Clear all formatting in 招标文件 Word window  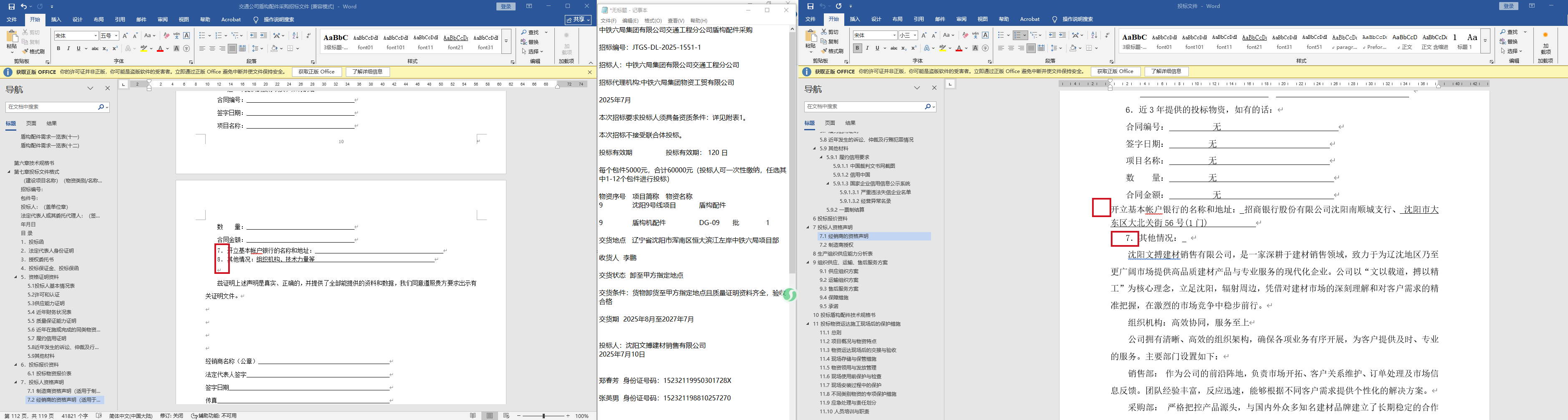coord(166,36)
